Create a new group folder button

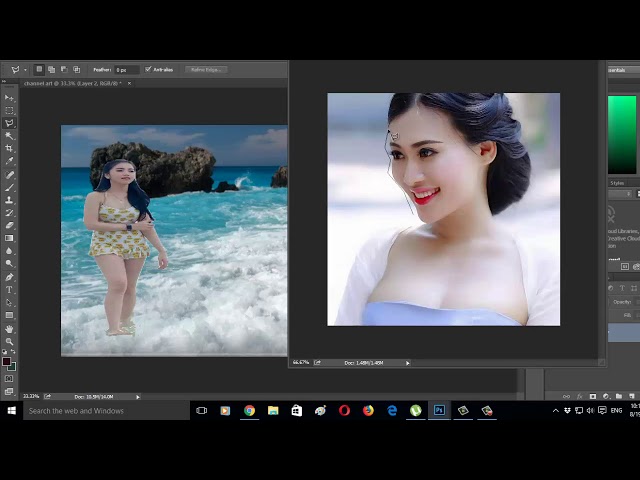619,396
